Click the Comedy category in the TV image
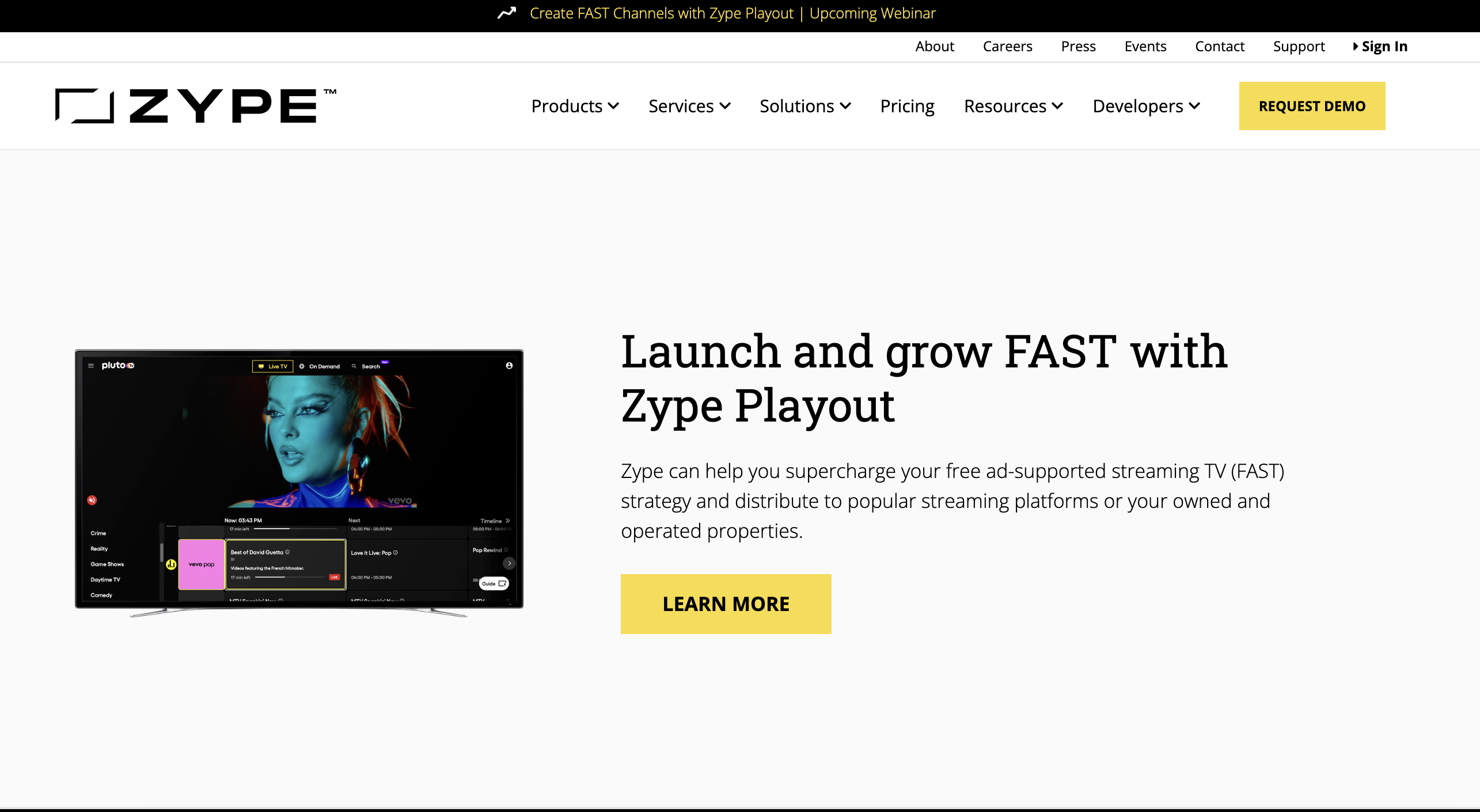This screenshot has height=812, width=1480. (x=101, y=595)
